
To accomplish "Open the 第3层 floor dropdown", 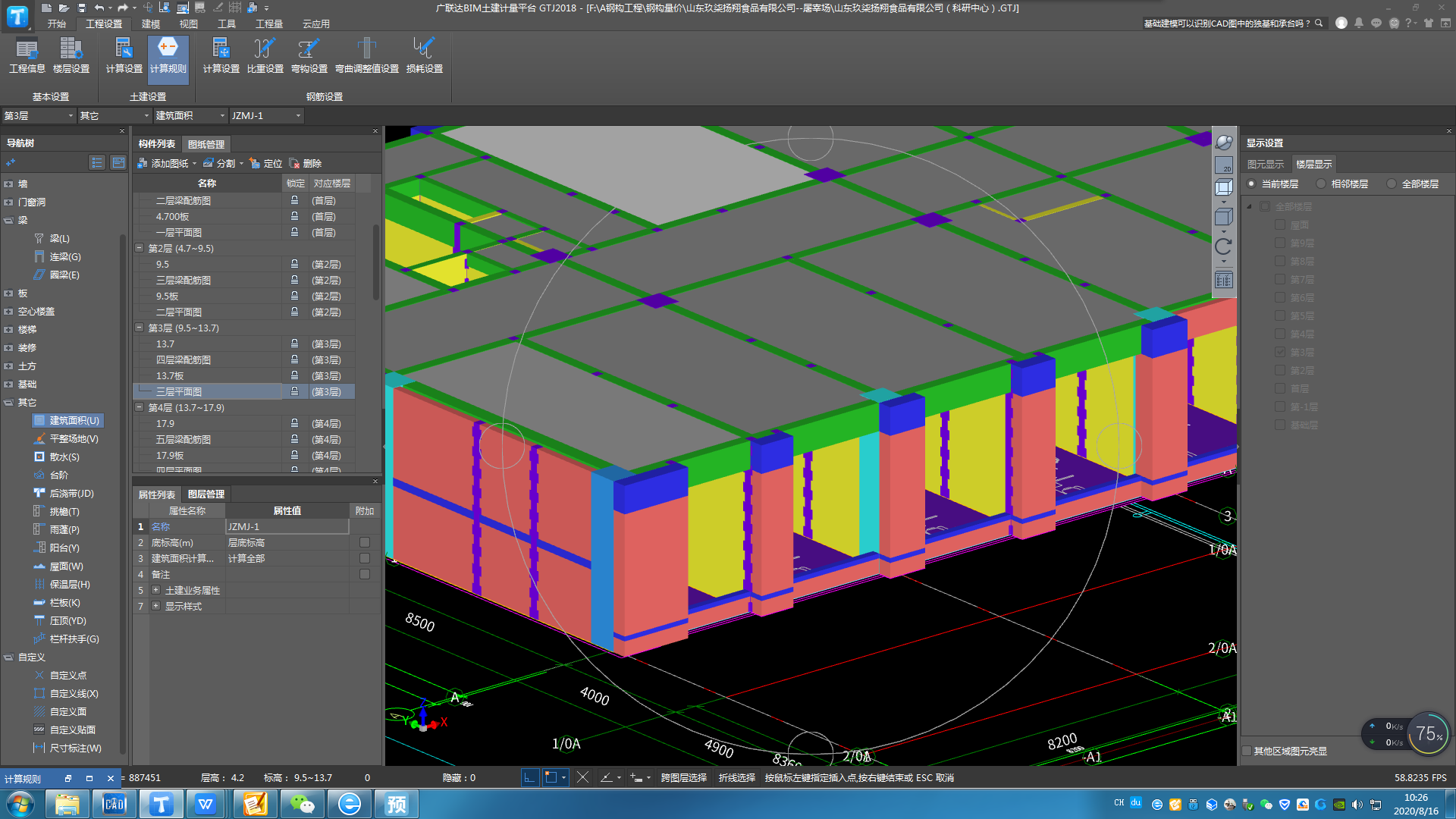I will [71, 115].
